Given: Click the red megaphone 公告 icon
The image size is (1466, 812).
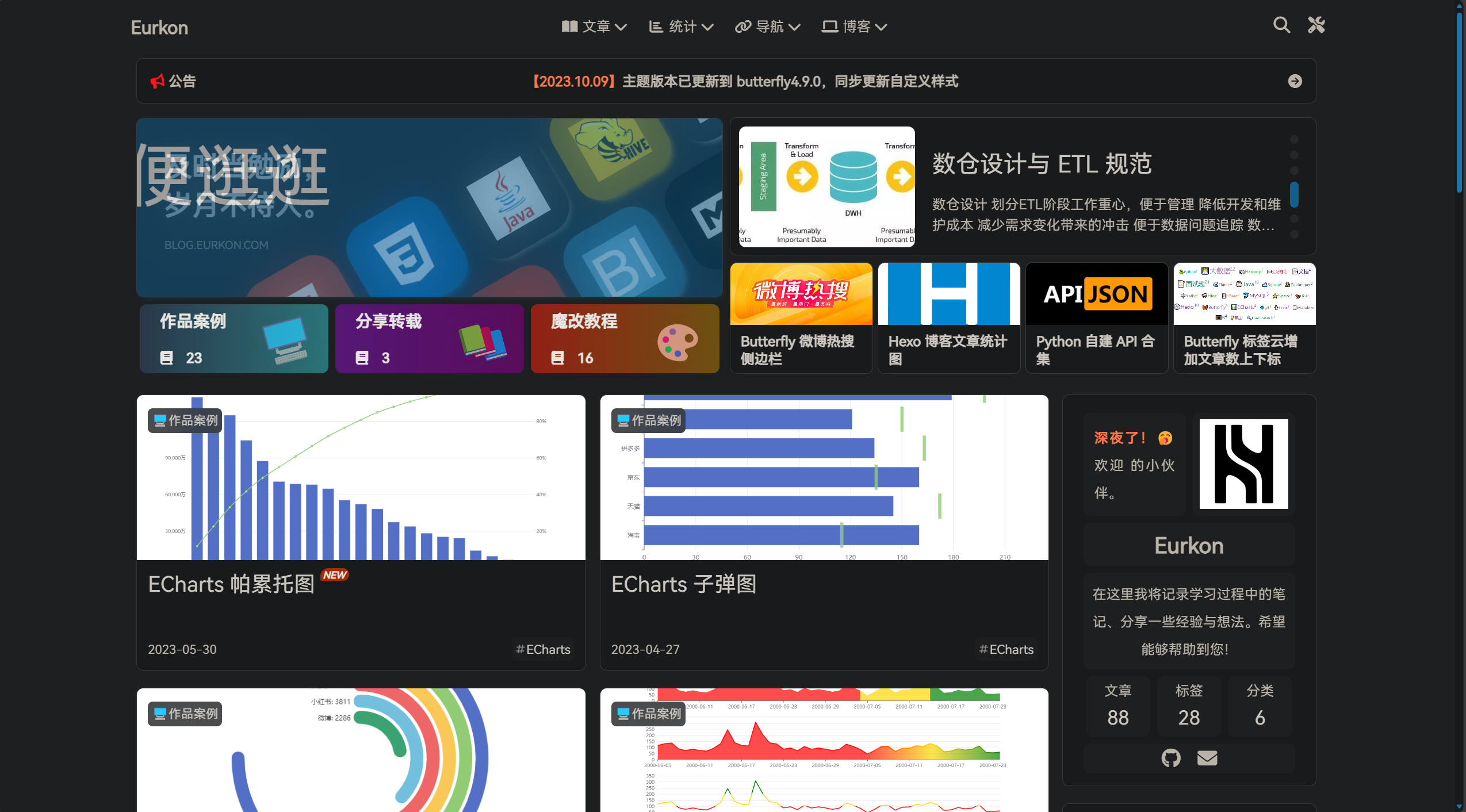Looking at the screenshot, I should 157,81.
